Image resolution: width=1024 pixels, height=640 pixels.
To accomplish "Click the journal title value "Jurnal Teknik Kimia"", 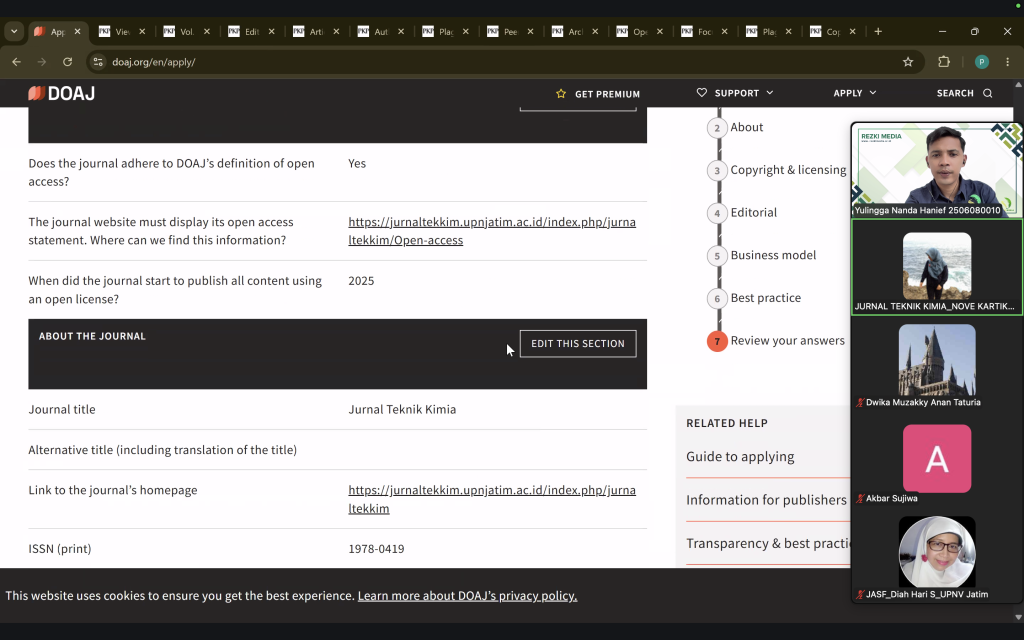I will 402,409.
